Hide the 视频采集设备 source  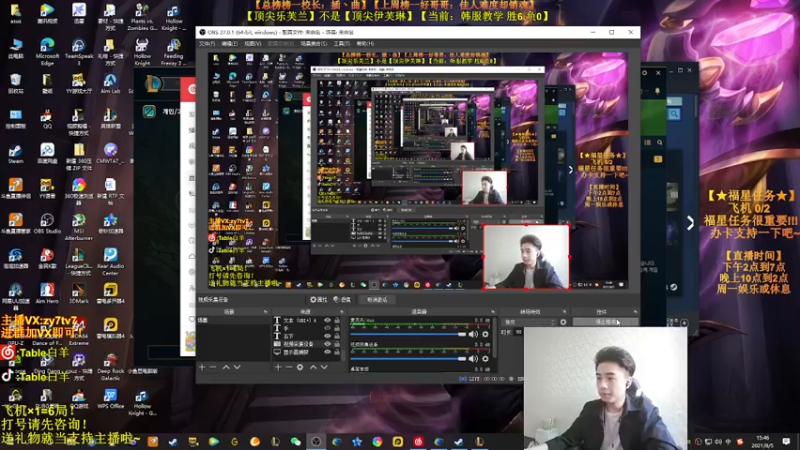click(328, 344)
